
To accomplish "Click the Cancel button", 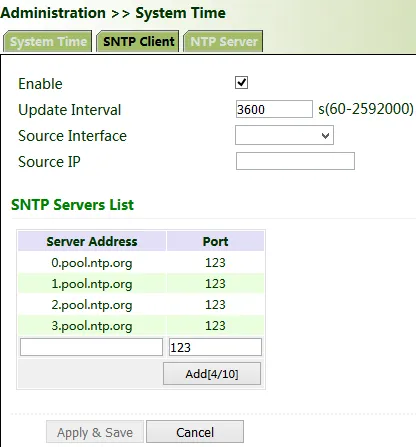I will tap(195, 432).
